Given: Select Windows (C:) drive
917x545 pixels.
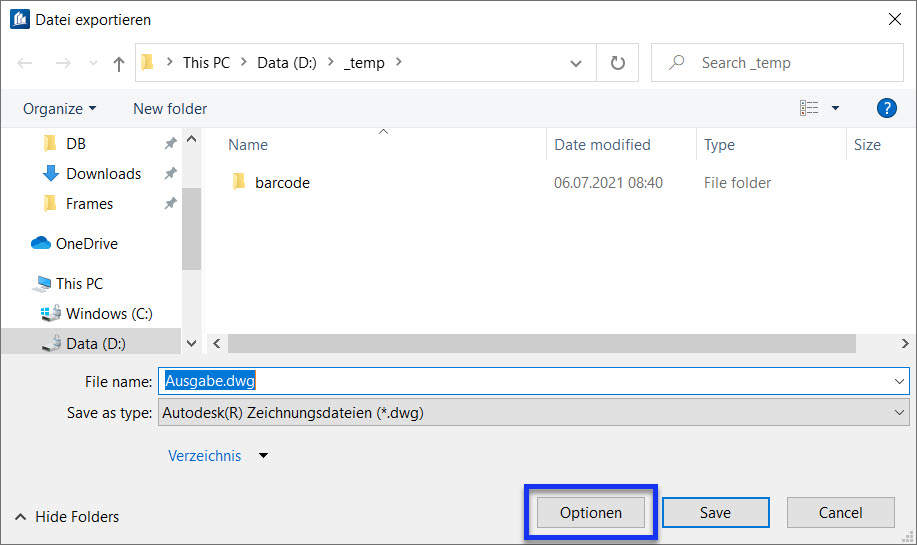Looking at the screenshot, I should pyautogui.click(x=109, y=313).
